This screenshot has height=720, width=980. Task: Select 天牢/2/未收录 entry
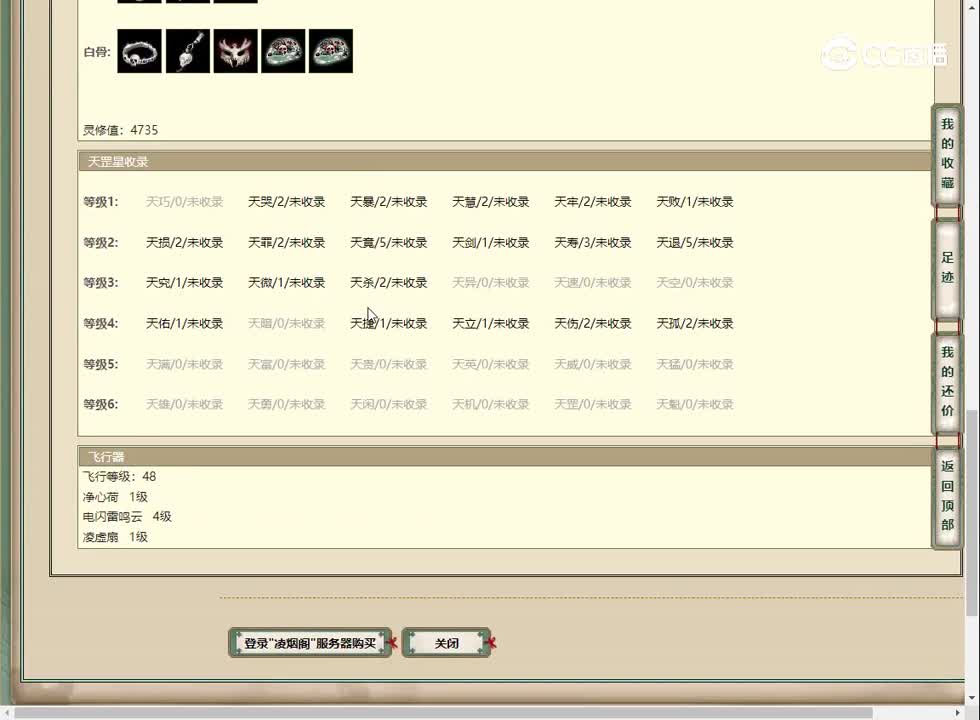592,202
